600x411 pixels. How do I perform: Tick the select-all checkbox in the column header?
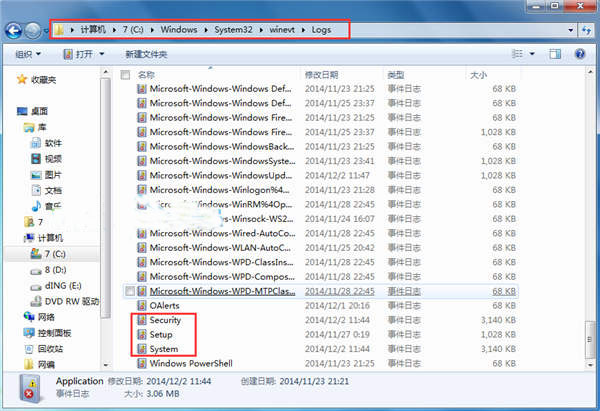(125, 75)
